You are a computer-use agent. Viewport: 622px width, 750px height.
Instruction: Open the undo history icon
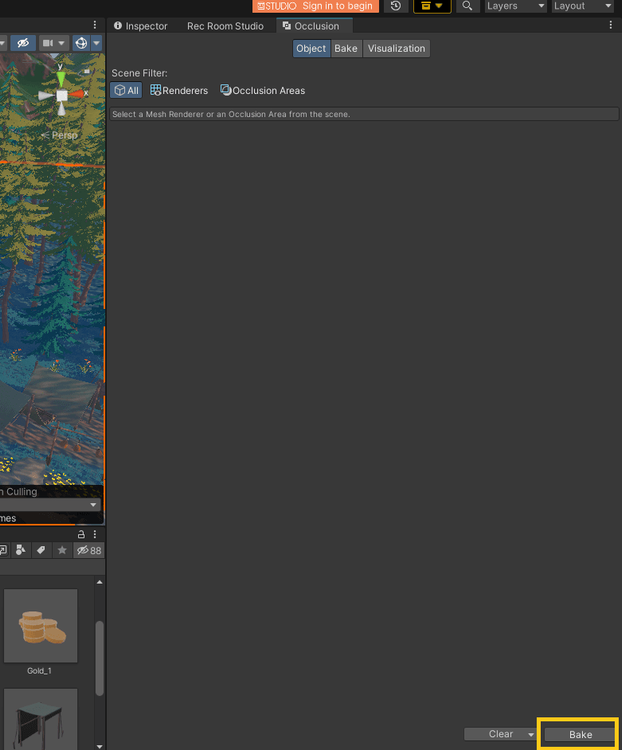[x=396, y=6]
